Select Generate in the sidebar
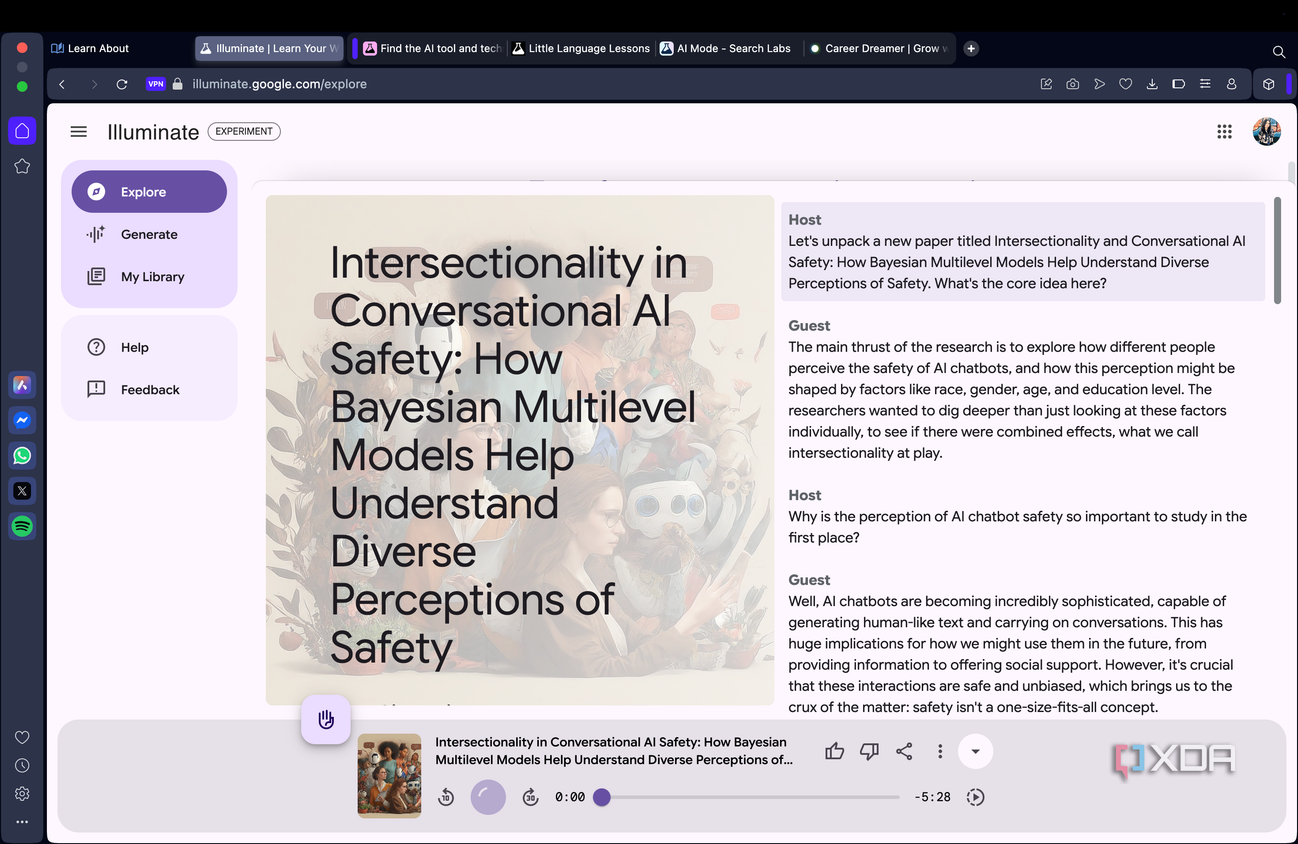The image size is (1298, 844). tap(149, 234)
